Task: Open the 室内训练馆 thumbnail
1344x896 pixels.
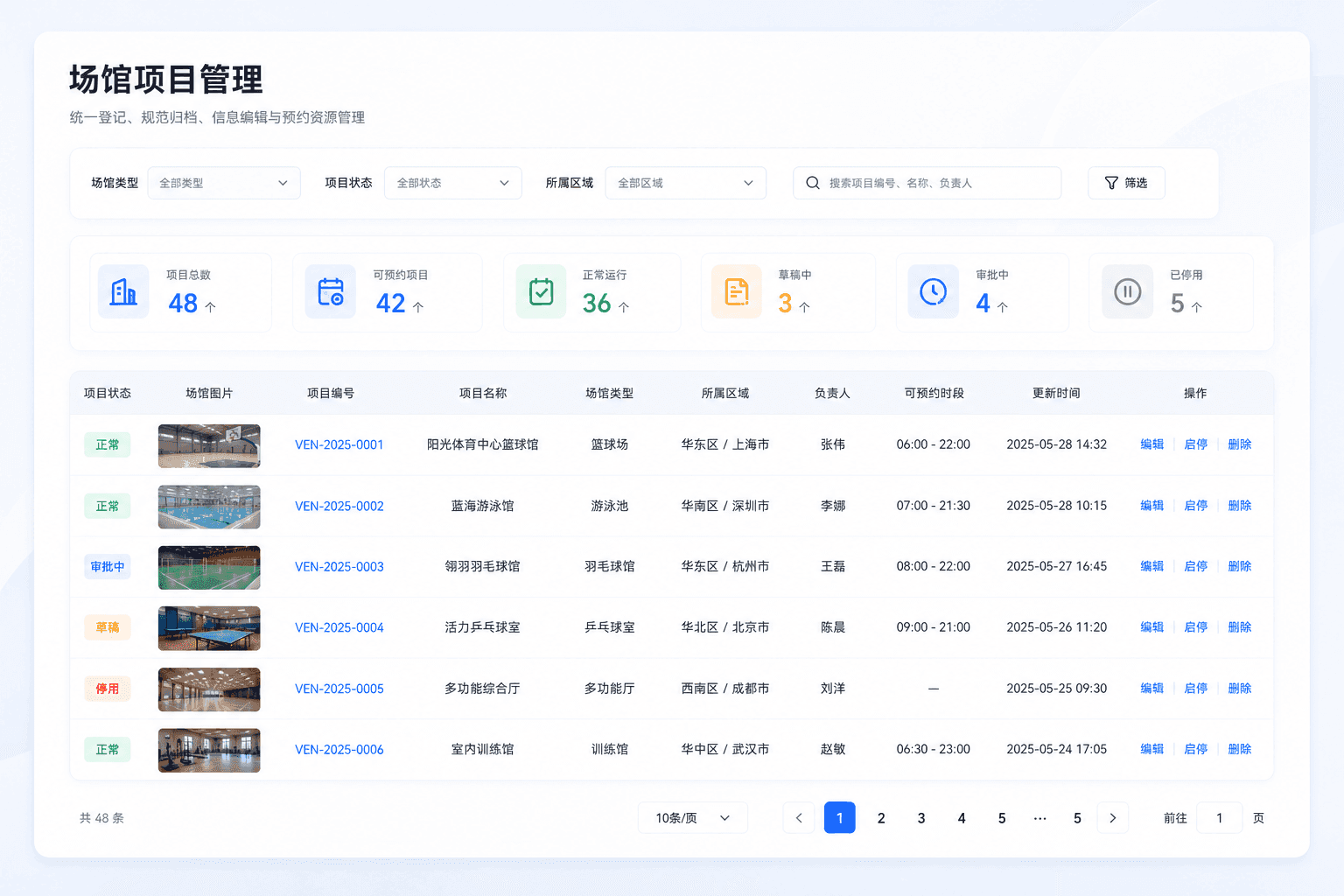Action: (x=209, y=750)
